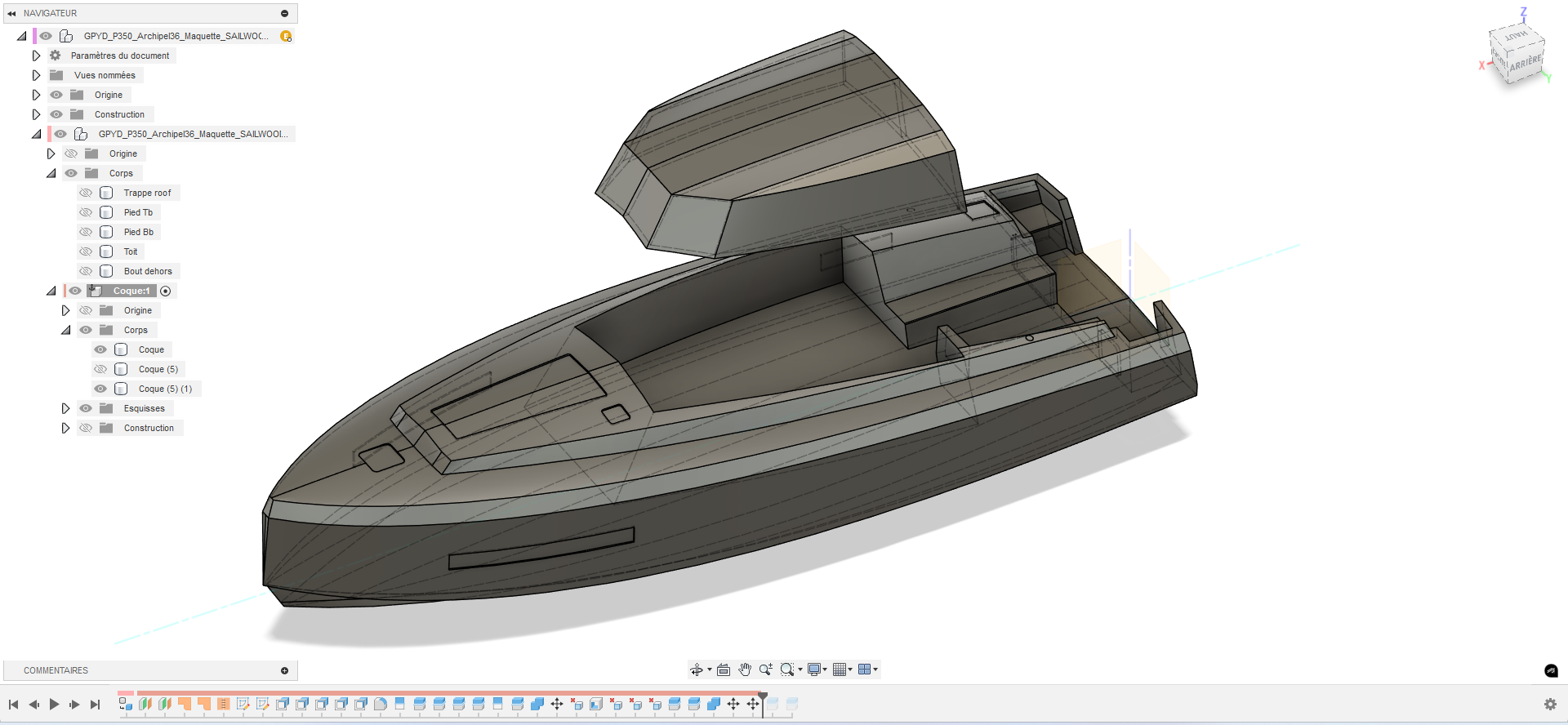Show the hidden Toit body

tap(86, 251)
